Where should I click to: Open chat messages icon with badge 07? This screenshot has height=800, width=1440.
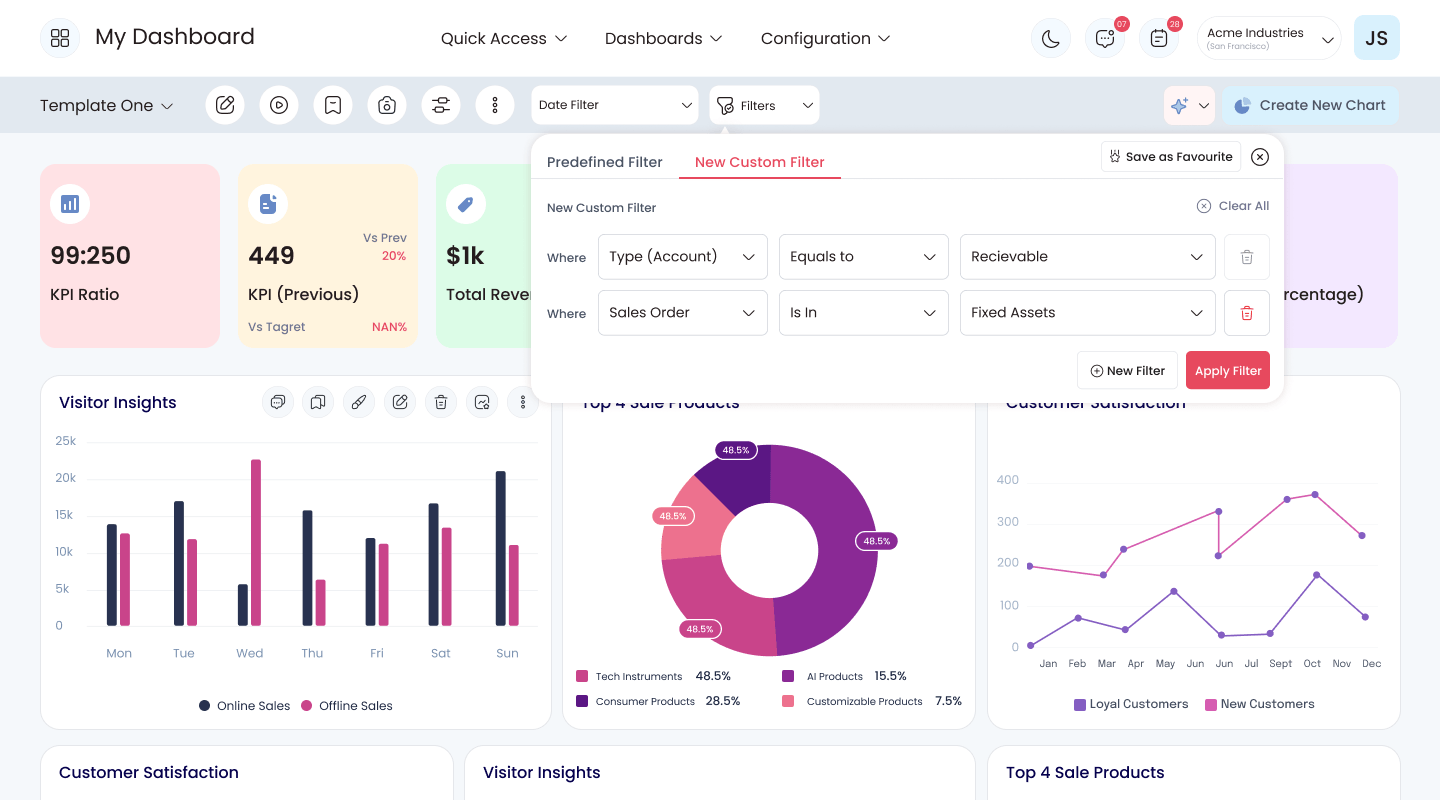(x=1105, y=38)
